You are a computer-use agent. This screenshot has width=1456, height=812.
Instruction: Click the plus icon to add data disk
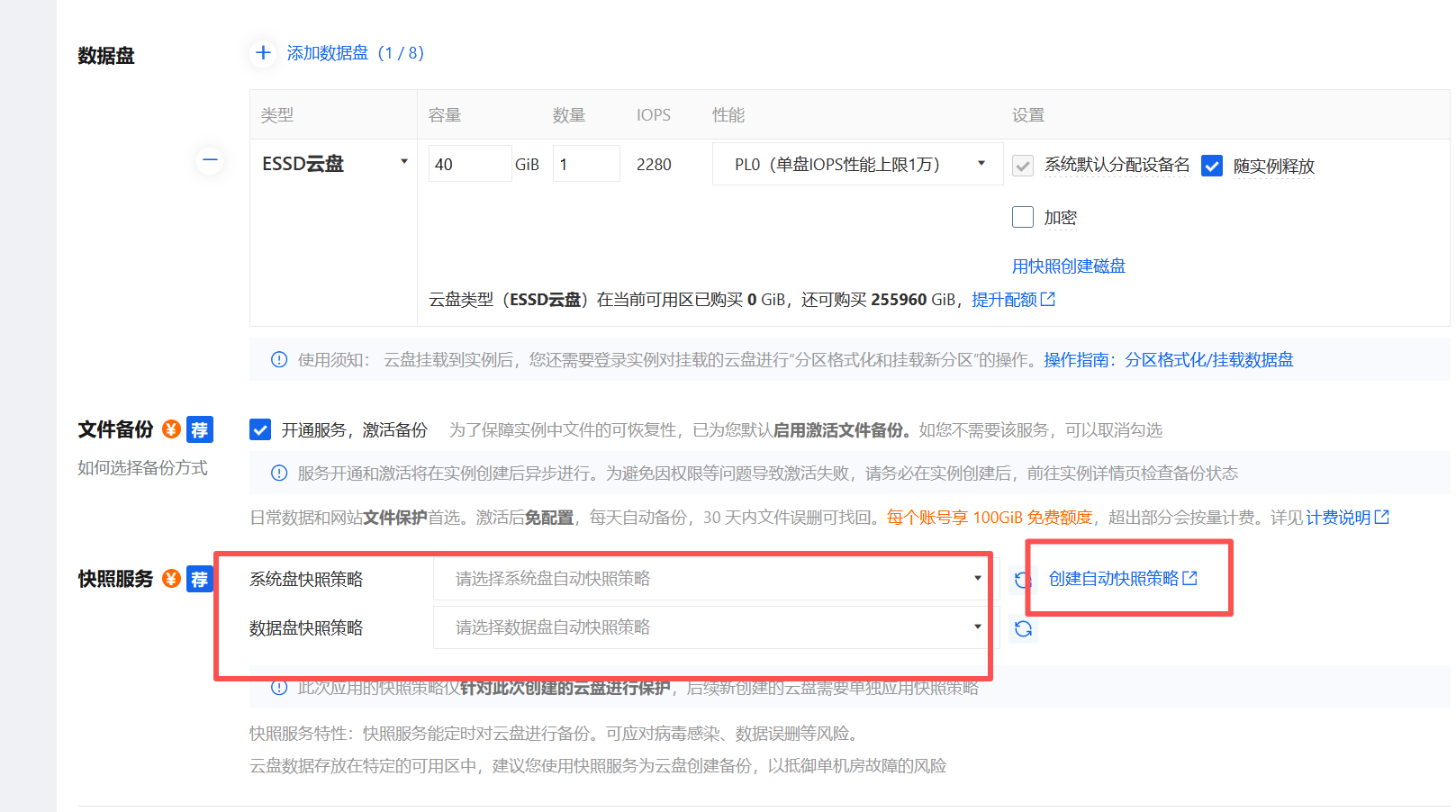pos(263,53)
